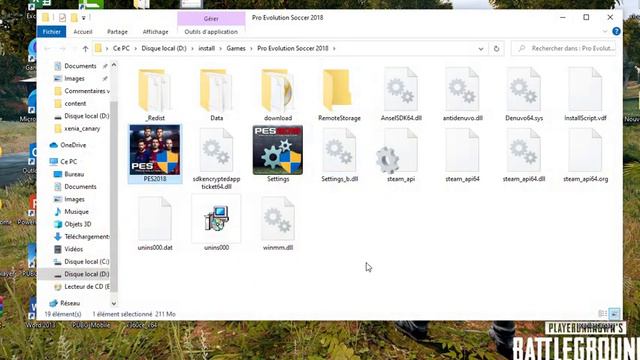The height and width of the screenshot is (360, 640).
Task: Select sdkencryptedappticket64.dll file
Action: click(216, 158)
